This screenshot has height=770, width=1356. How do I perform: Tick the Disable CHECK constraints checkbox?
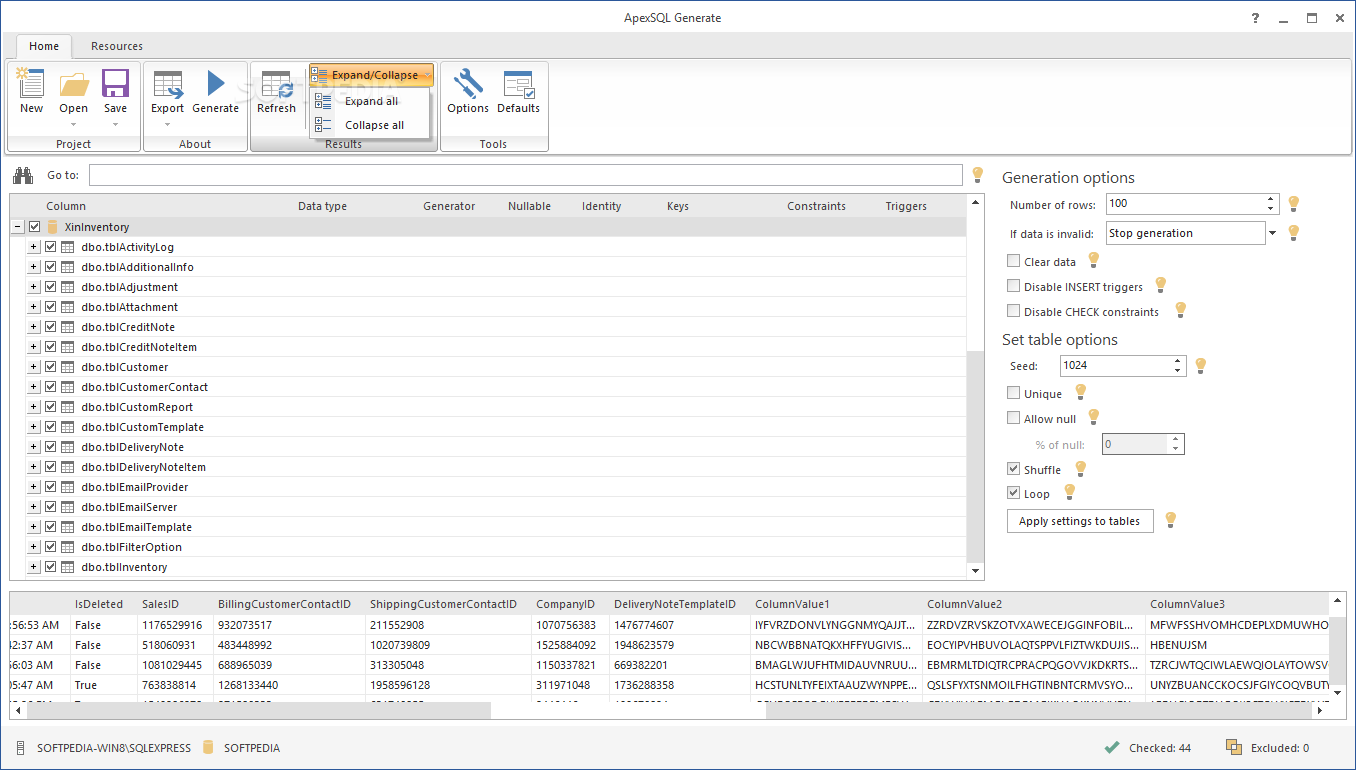(1014, 311)
